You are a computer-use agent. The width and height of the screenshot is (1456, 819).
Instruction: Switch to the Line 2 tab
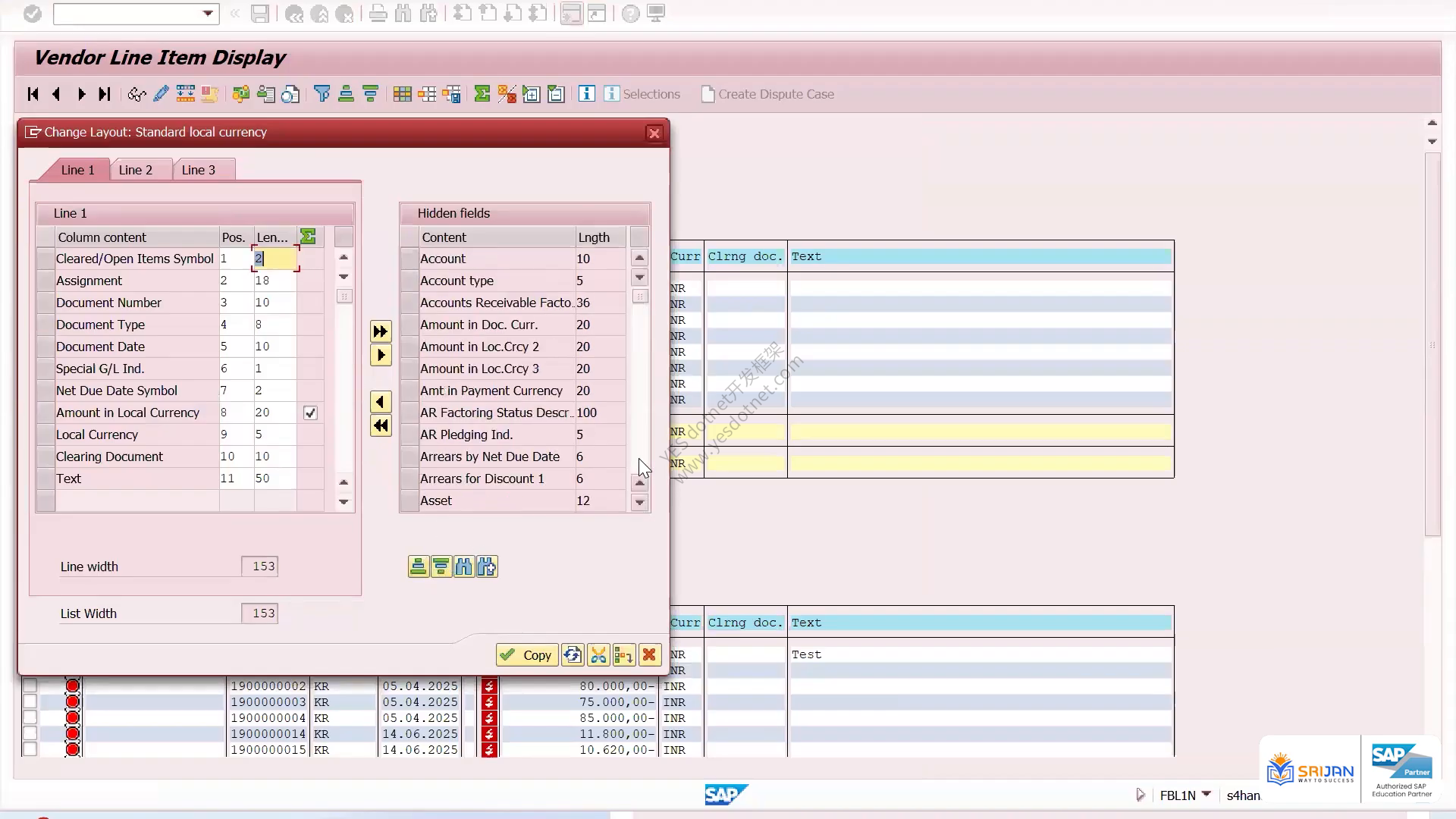coord(136,170)
